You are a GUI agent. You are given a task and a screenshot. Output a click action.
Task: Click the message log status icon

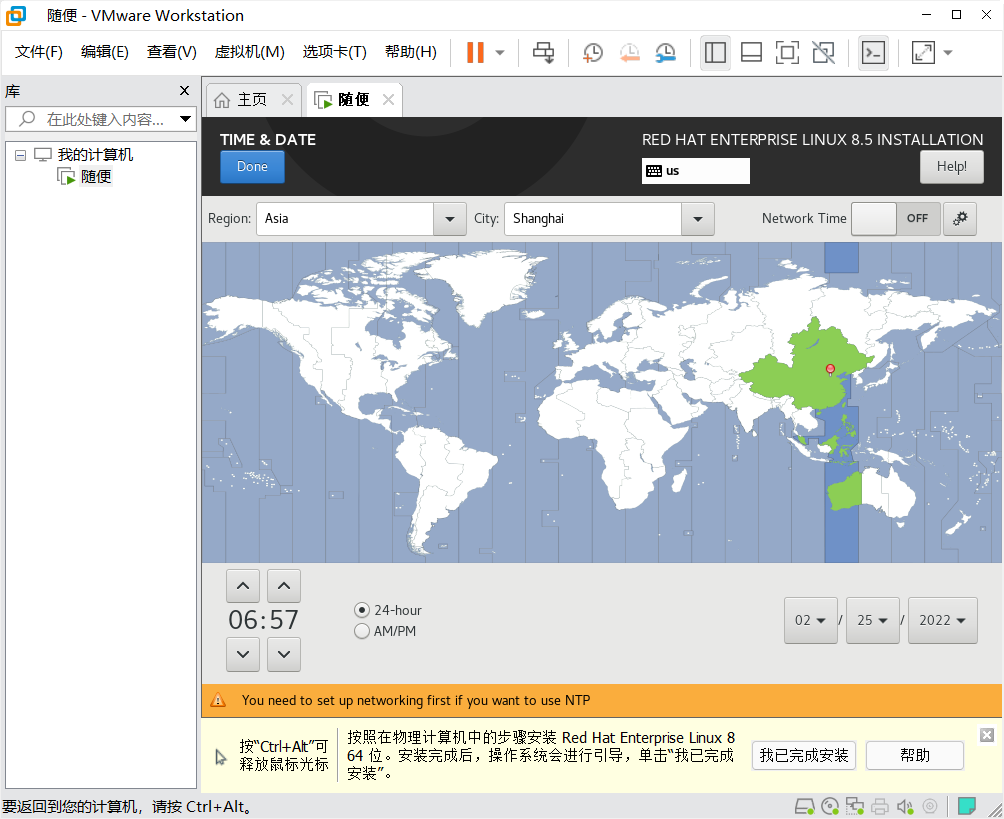pyautogui.click(x=966, y=806)
